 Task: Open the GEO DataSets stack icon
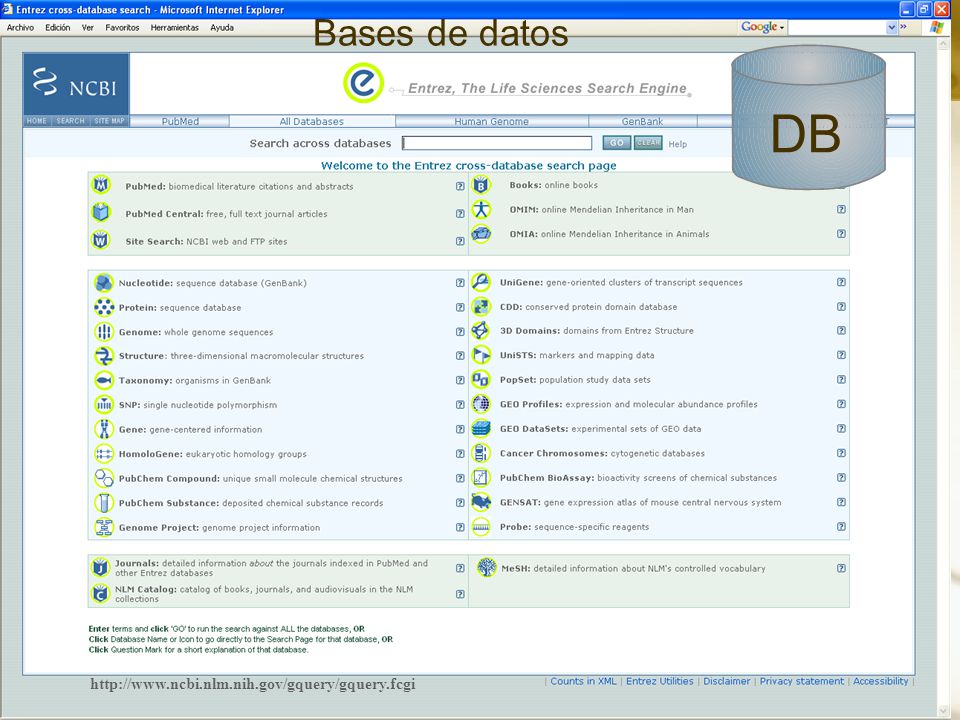point(481,429)
